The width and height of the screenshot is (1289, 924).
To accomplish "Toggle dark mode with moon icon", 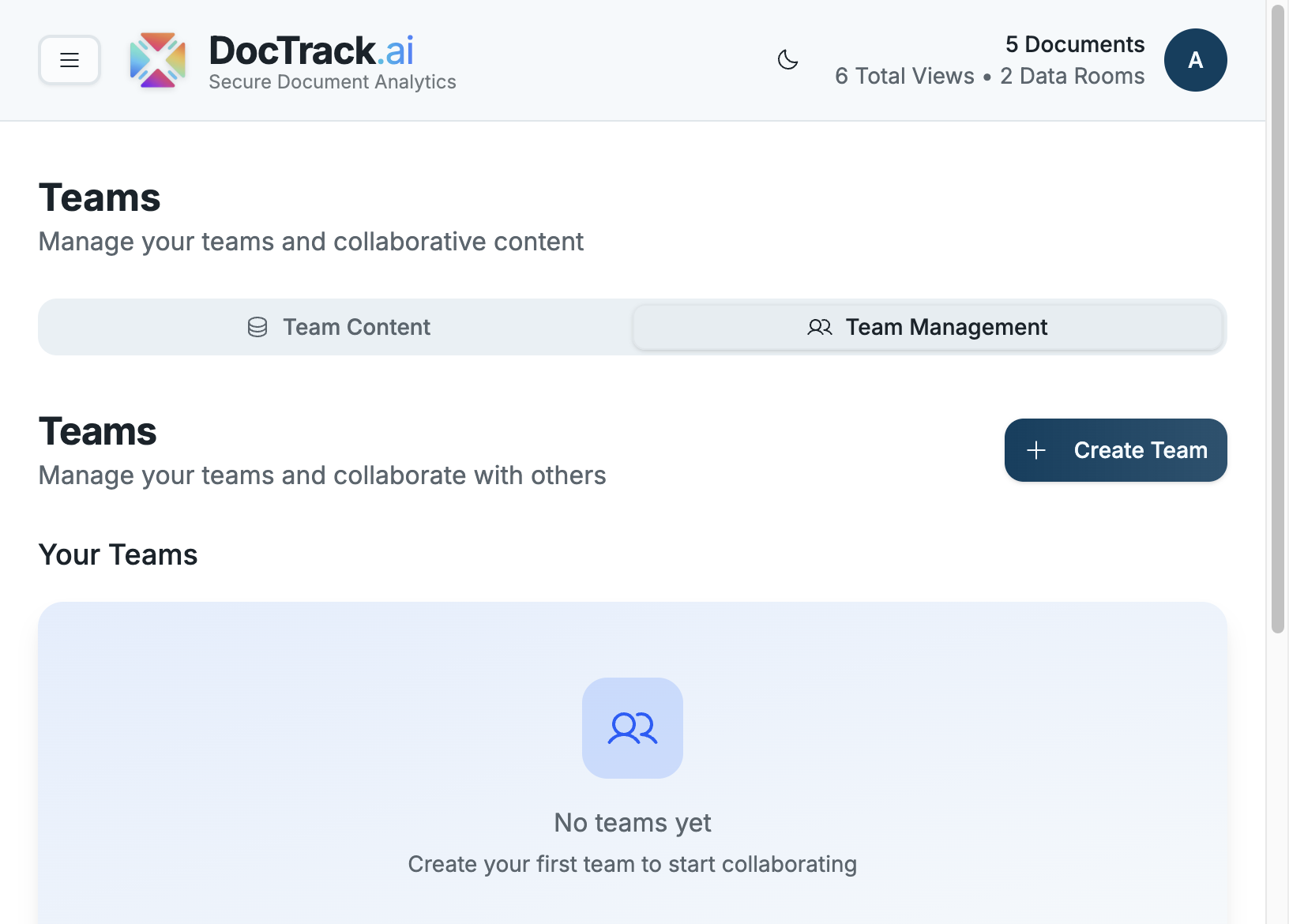I will pyautogui.click(x=787, y=60).
